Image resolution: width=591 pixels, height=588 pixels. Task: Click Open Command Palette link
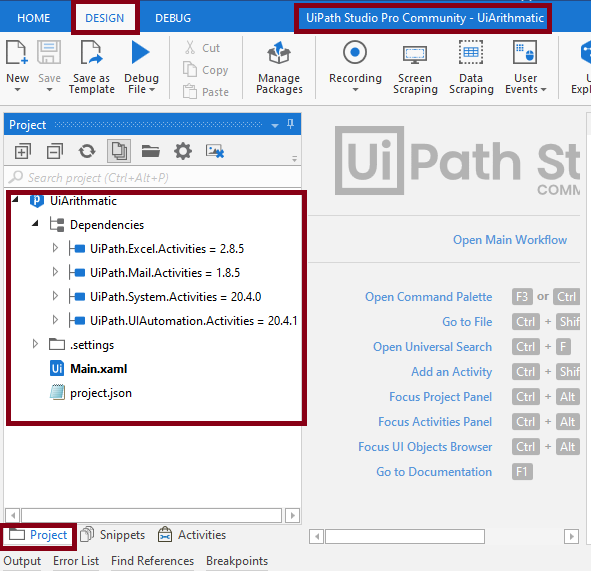coord(429,297)
